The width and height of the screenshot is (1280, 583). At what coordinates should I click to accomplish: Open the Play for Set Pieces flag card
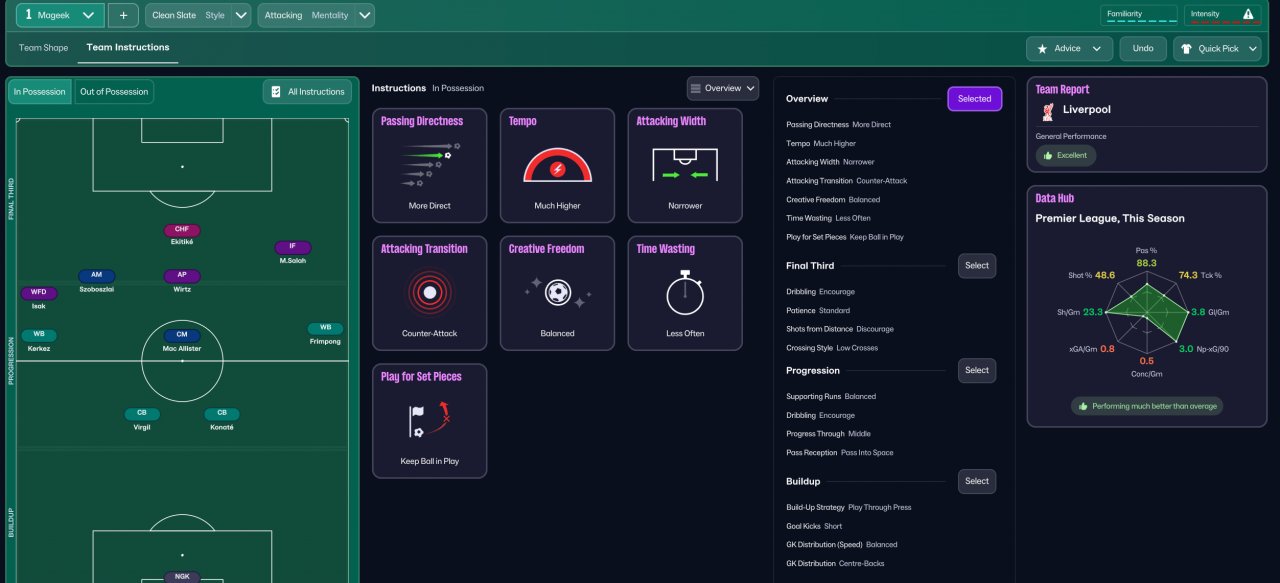click(430, 420)
